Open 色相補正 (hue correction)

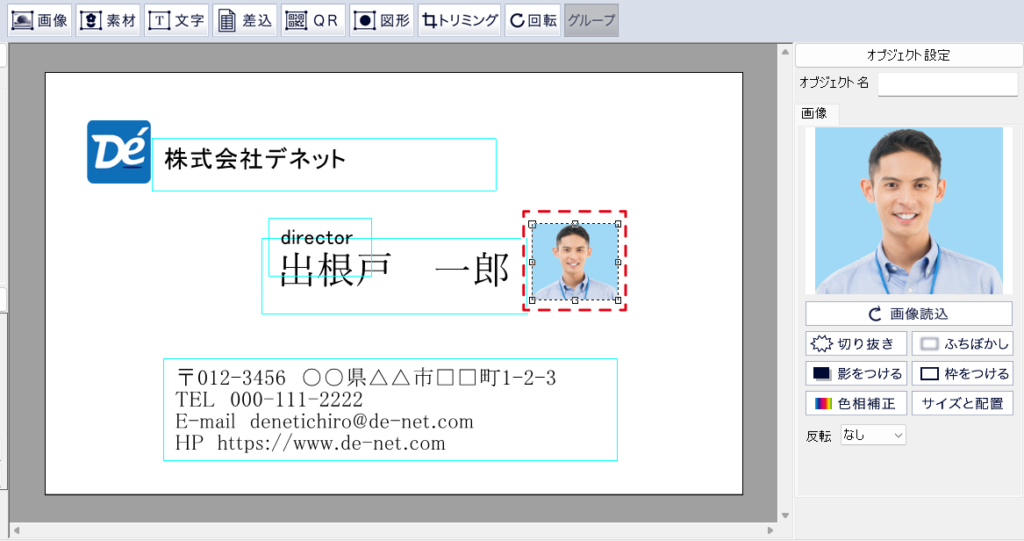pyautogui.click(x=856, y=404)
